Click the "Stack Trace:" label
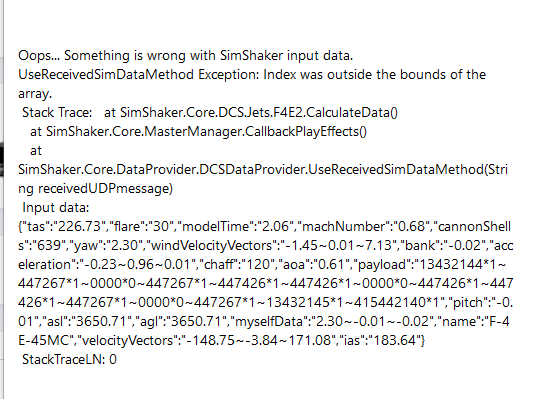This screenshot has height=399, width=550. coord(57,113)
